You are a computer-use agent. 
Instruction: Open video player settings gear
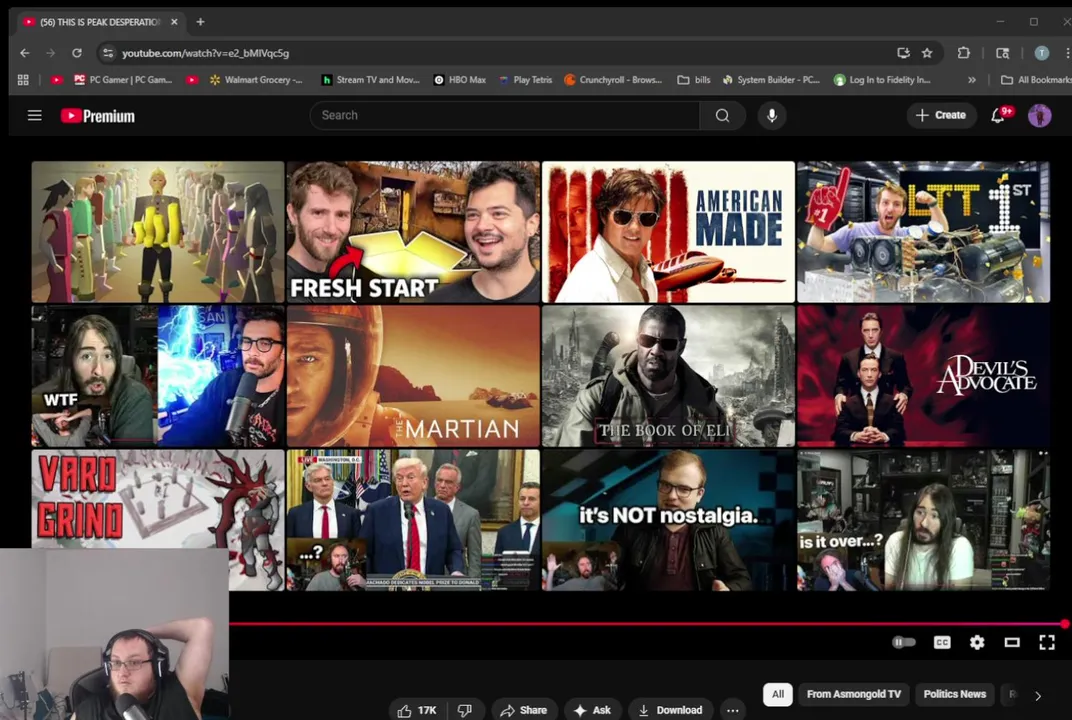(x=977, y=642)
